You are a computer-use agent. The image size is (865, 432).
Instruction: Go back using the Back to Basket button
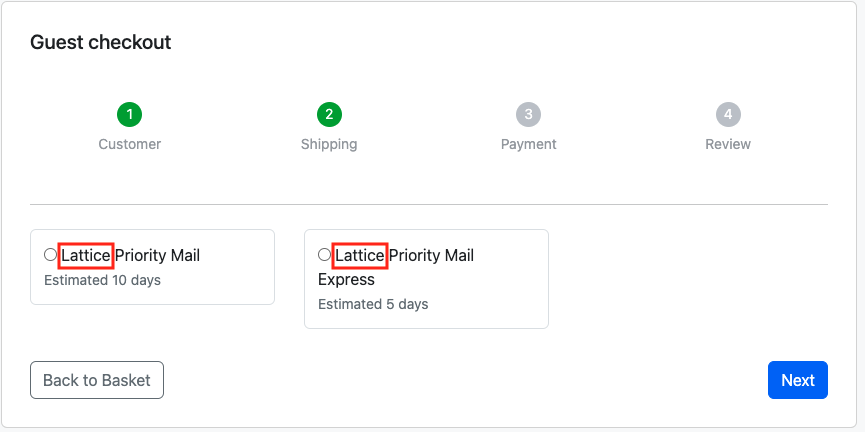coord(97,380)
